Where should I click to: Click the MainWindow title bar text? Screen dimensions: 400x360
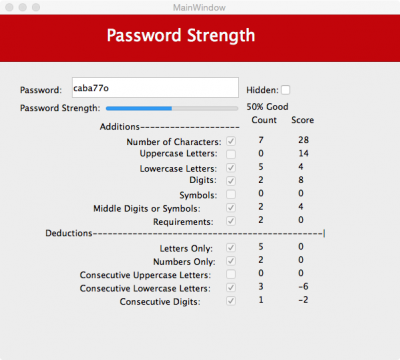tap(199, 7)
